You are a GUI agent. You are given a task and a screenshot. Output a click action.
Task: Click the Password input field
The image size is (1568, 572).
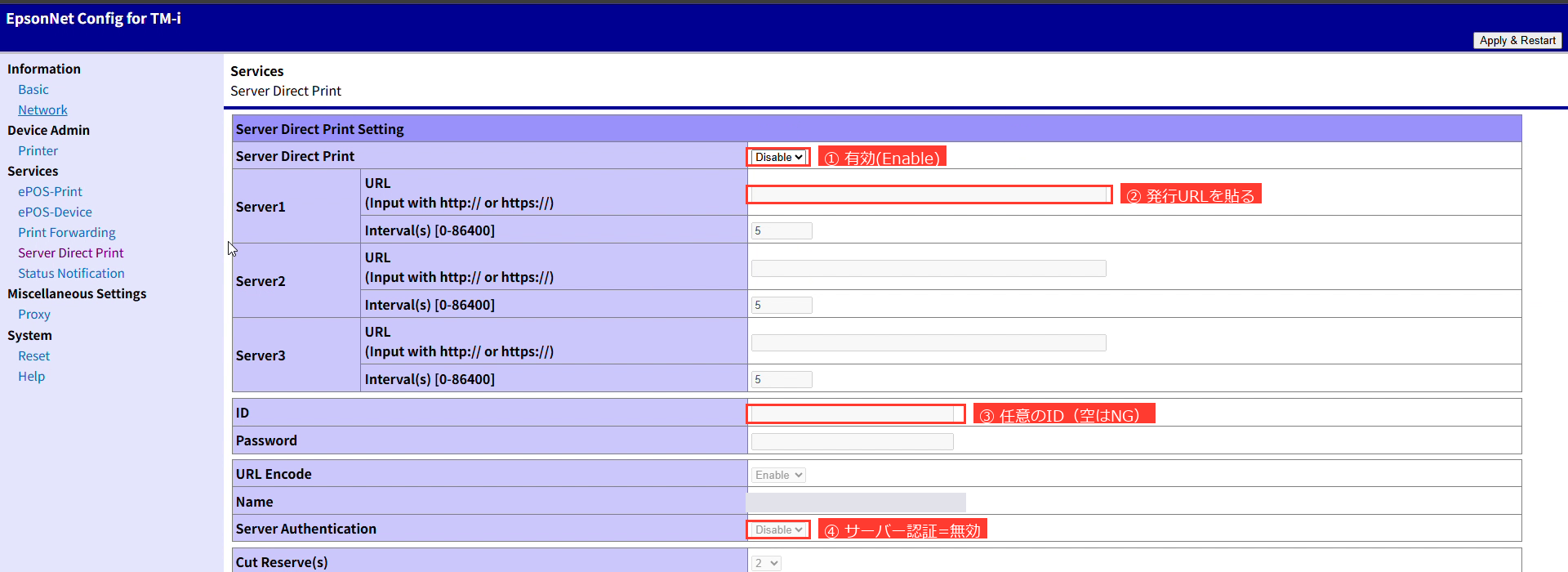(852, 441)
